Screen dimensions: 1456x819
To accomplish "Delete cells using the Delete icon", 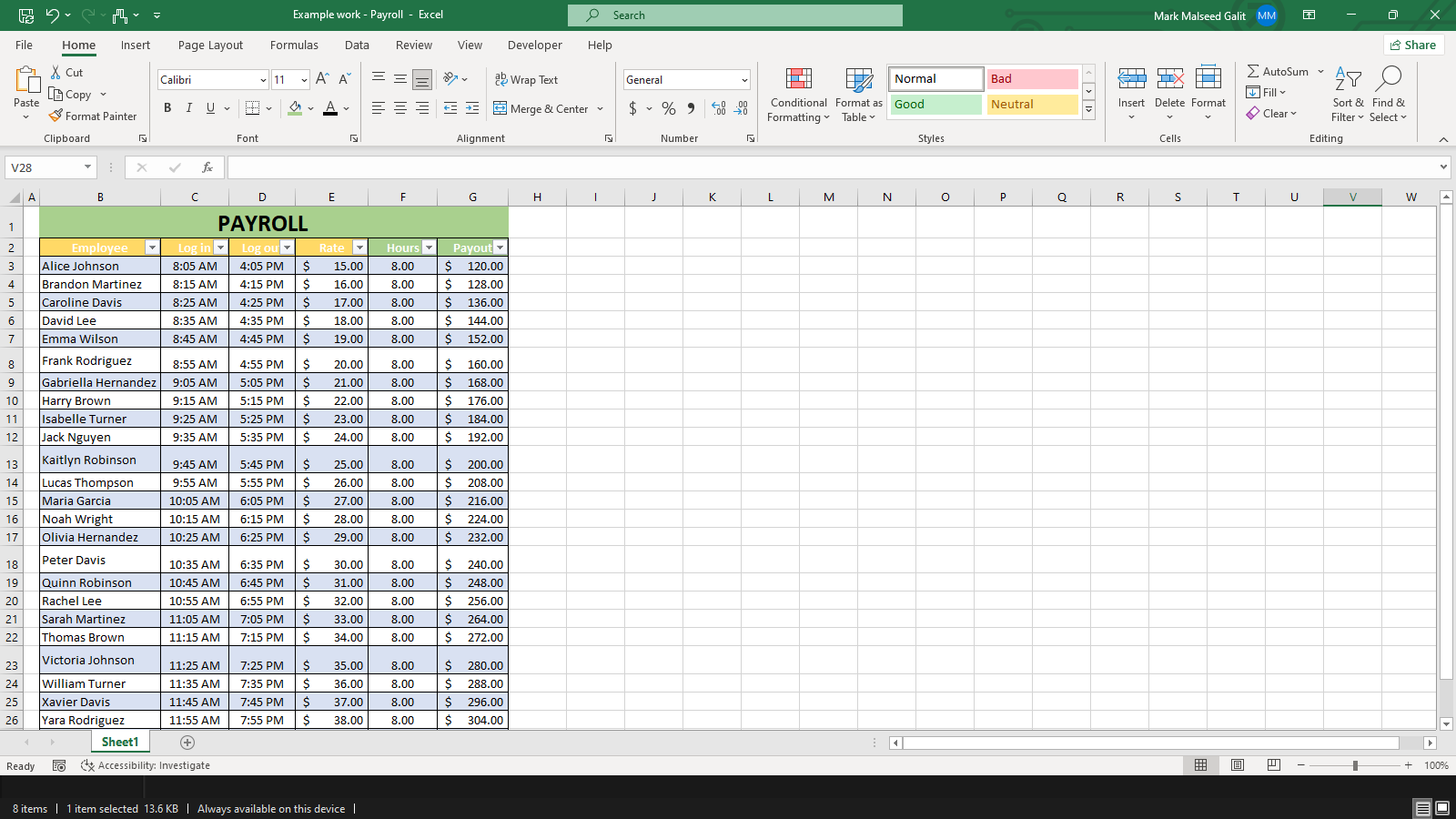I will (1170, 79).
